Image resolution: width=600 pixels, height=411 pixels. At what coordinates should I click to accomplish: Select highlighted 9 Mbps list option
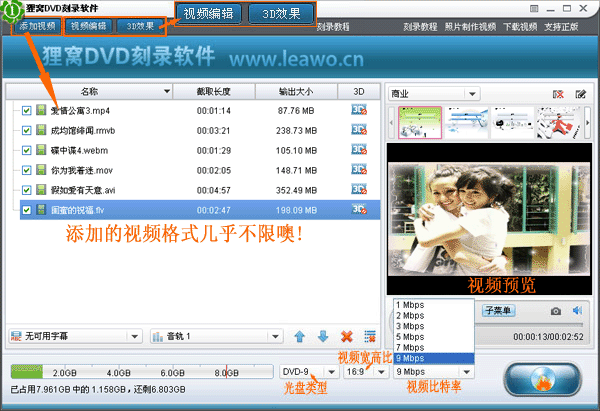pos(434,359)
